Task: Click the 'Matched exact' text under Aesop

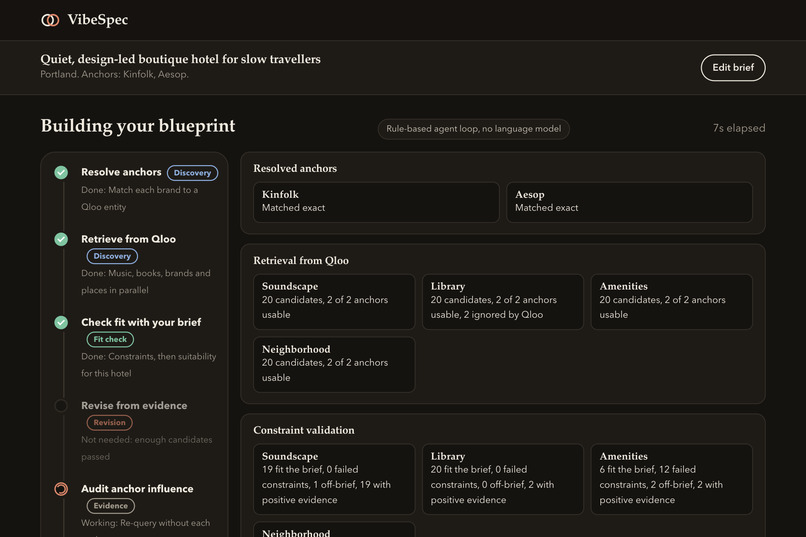Action: click(x=546, y=208)
